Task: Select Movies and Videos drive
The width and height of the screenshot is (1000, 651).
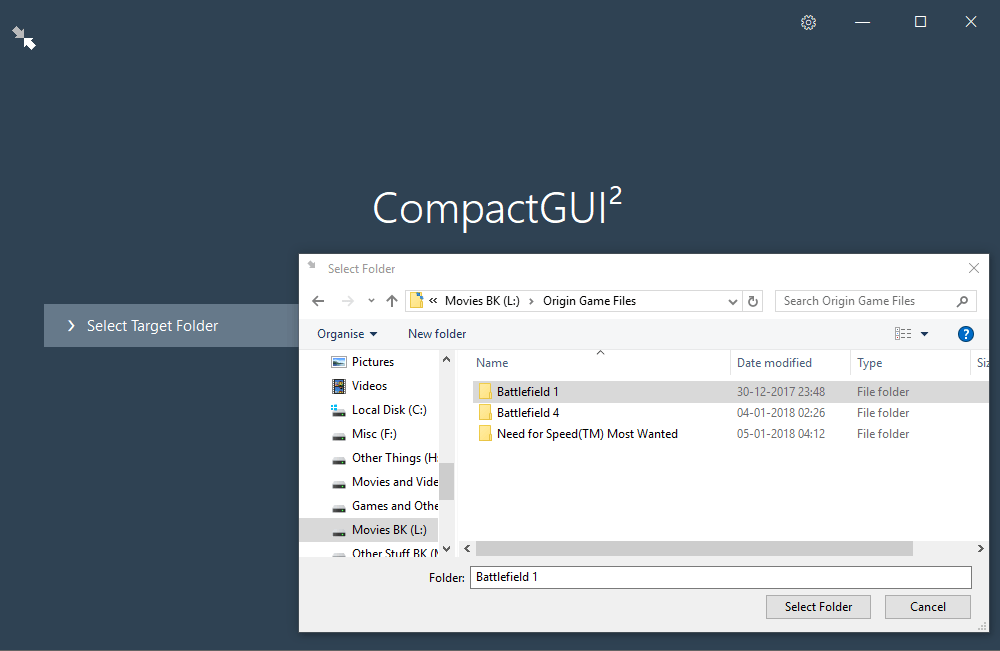Action: coord(394,482)
